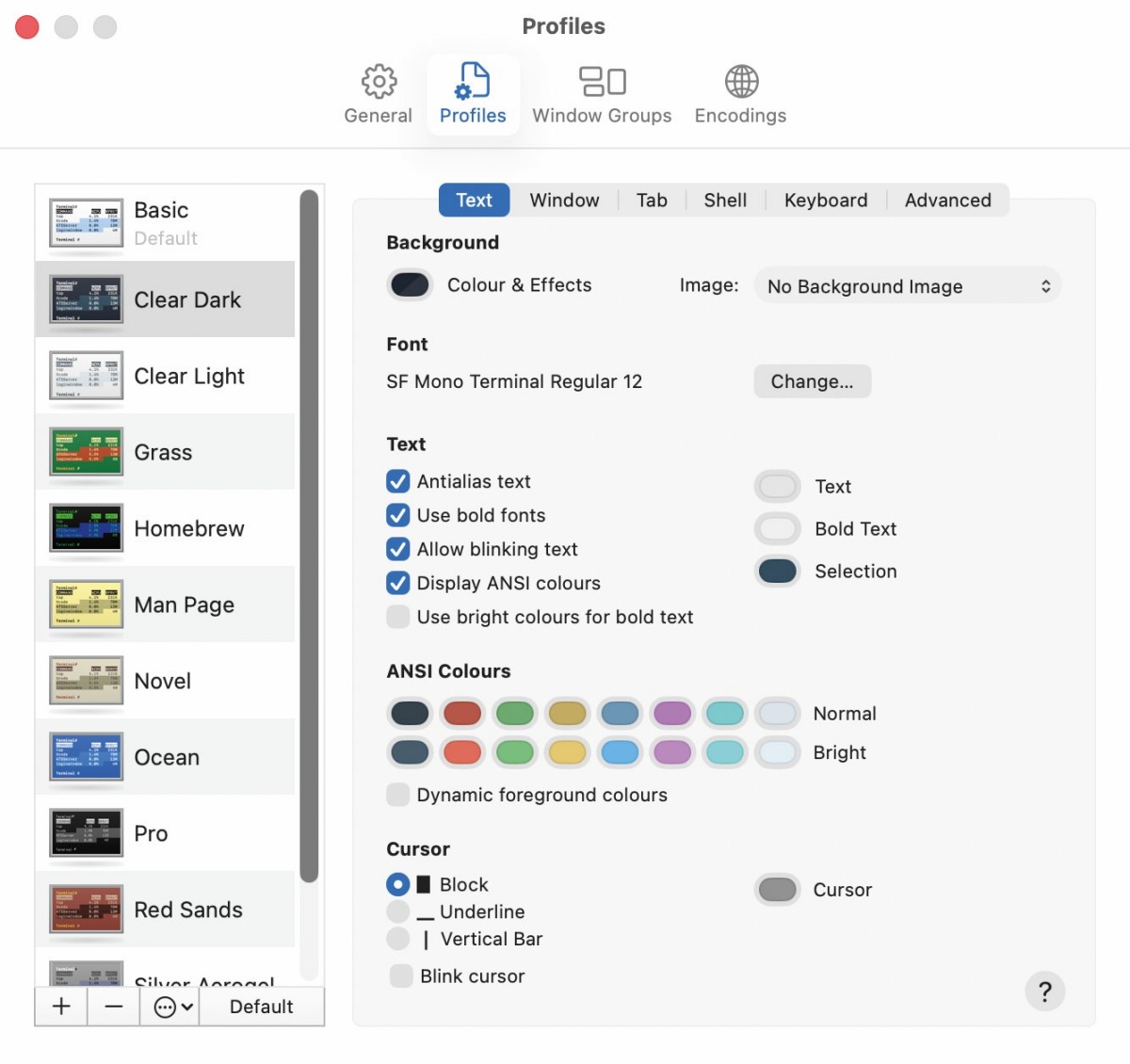Edit the Bright cyan ANSI colour
Viewport: 1130px width, 1064px height.
point(725,751)
